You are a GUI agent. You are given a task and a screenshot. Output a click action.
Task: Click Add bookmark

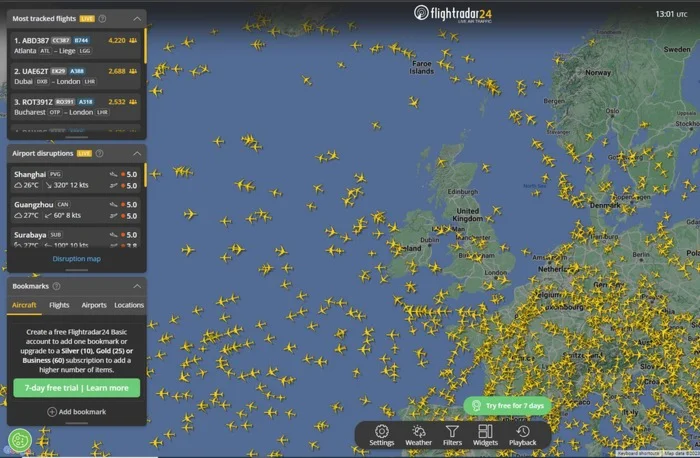click(x=76, y=412)
